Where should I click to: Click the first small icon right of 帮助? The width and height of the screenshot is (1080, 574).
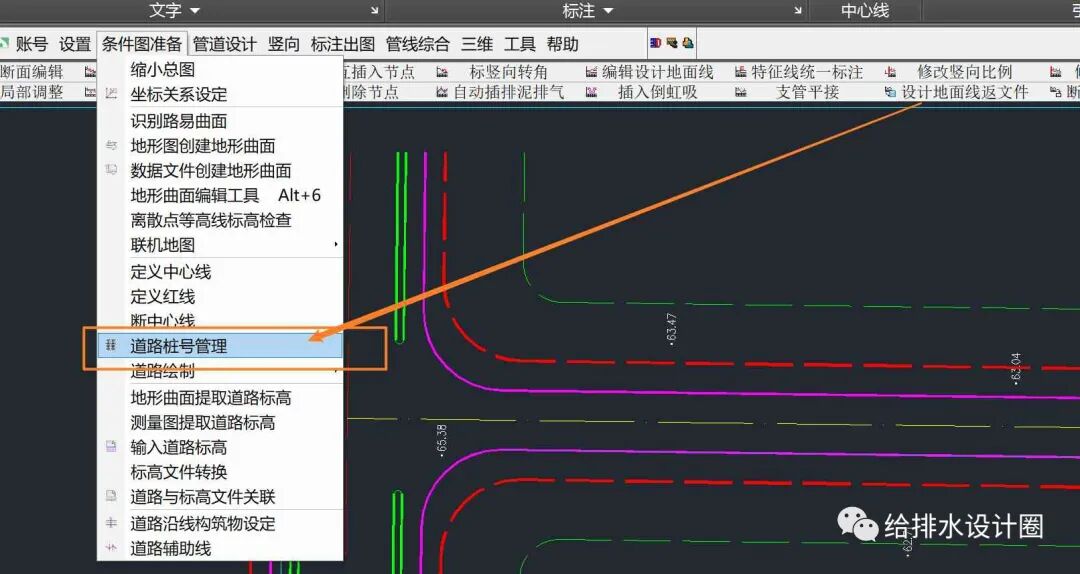pos(655,43)
